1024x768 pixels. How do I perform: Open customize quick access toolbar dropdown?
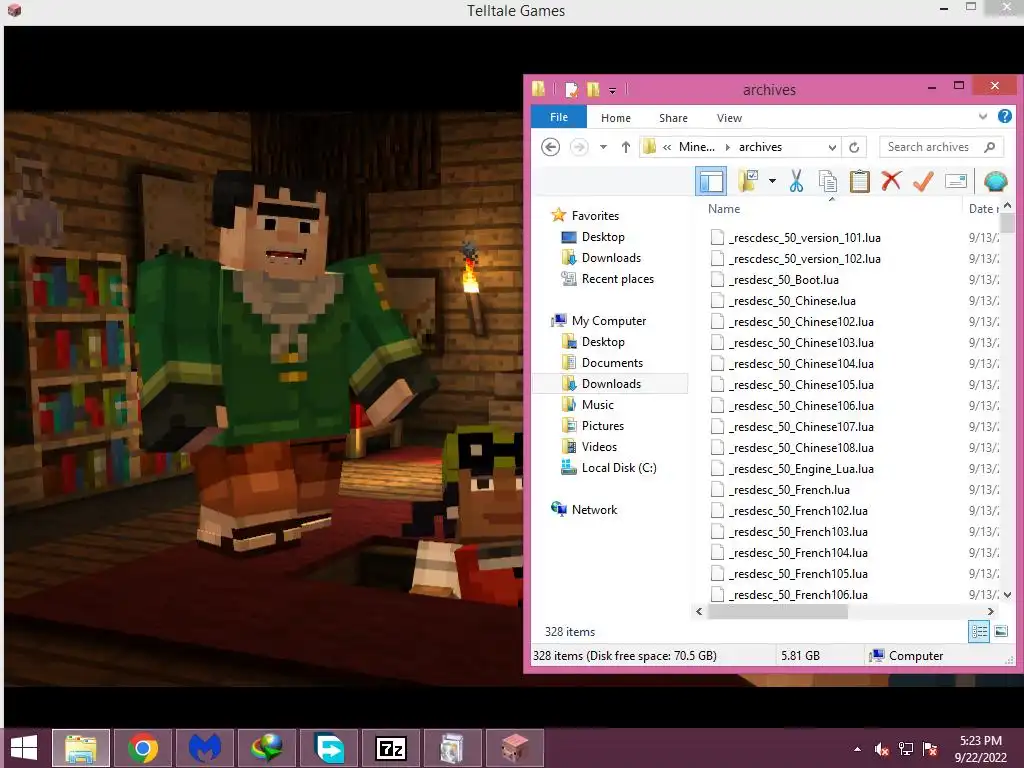[613, 91]
